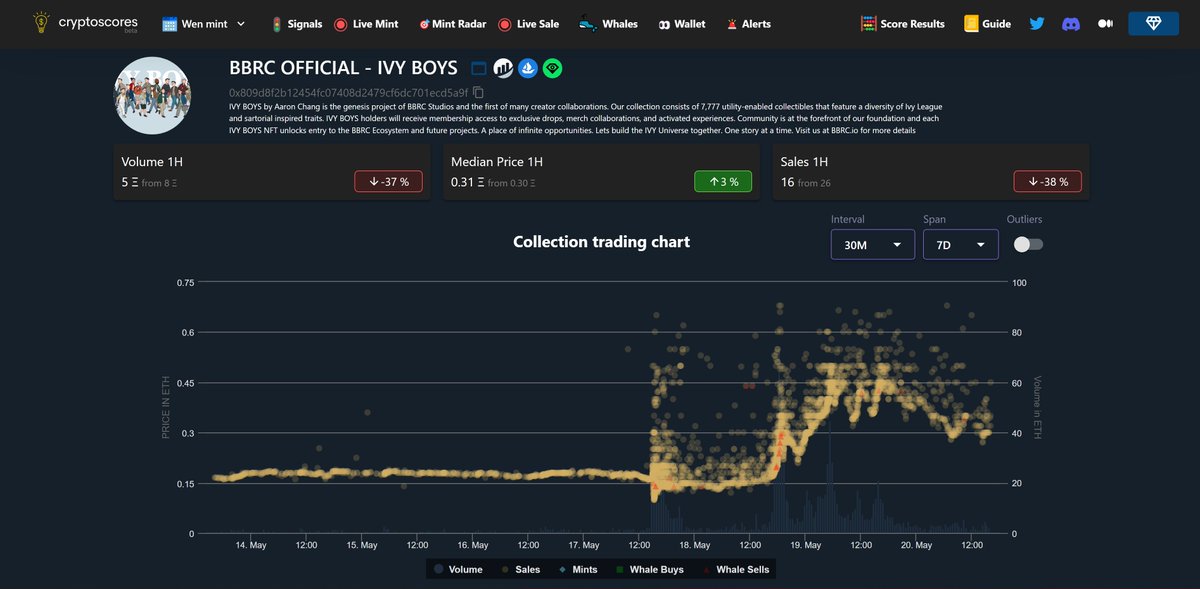Open the Signals page
Screen dimensions: 1200x589
tap(299, 24)
